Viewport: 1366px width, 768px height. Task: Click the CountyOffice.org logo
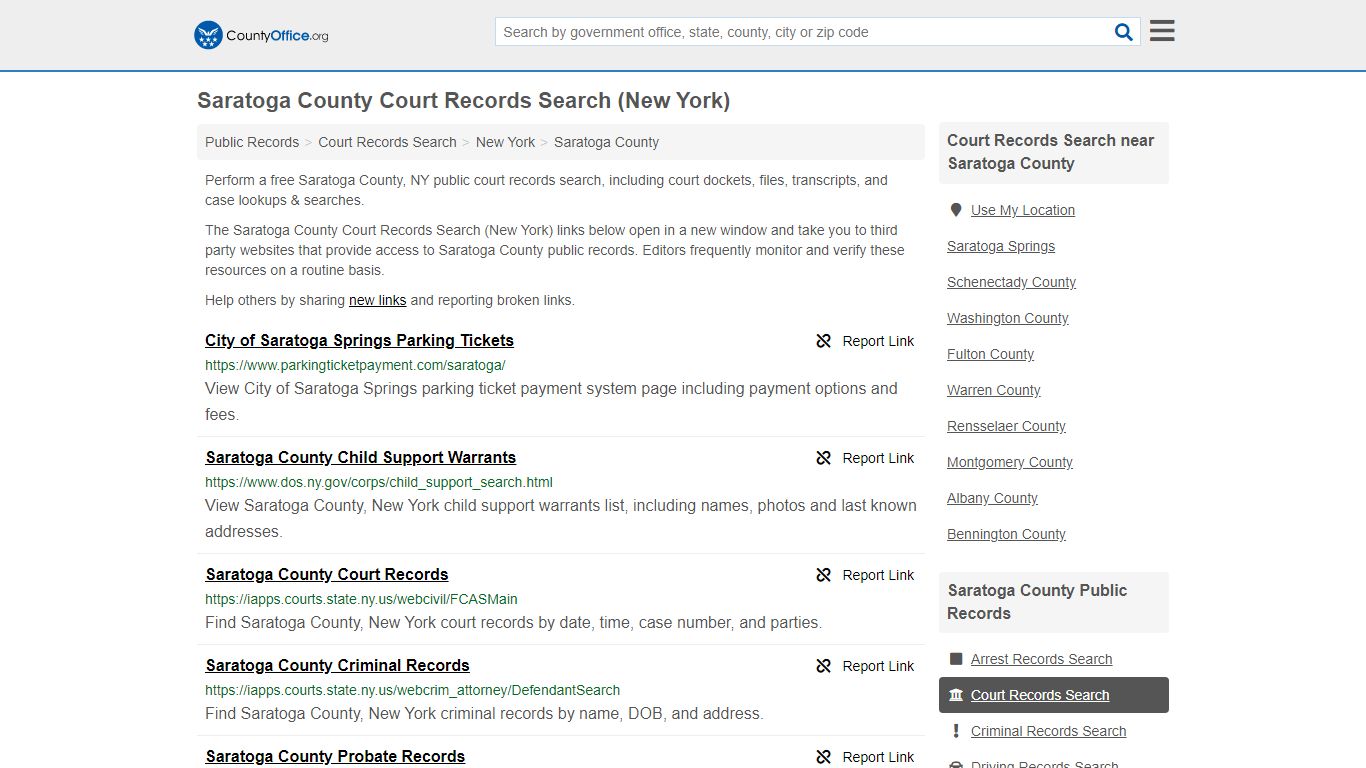(x=259, y=35)
